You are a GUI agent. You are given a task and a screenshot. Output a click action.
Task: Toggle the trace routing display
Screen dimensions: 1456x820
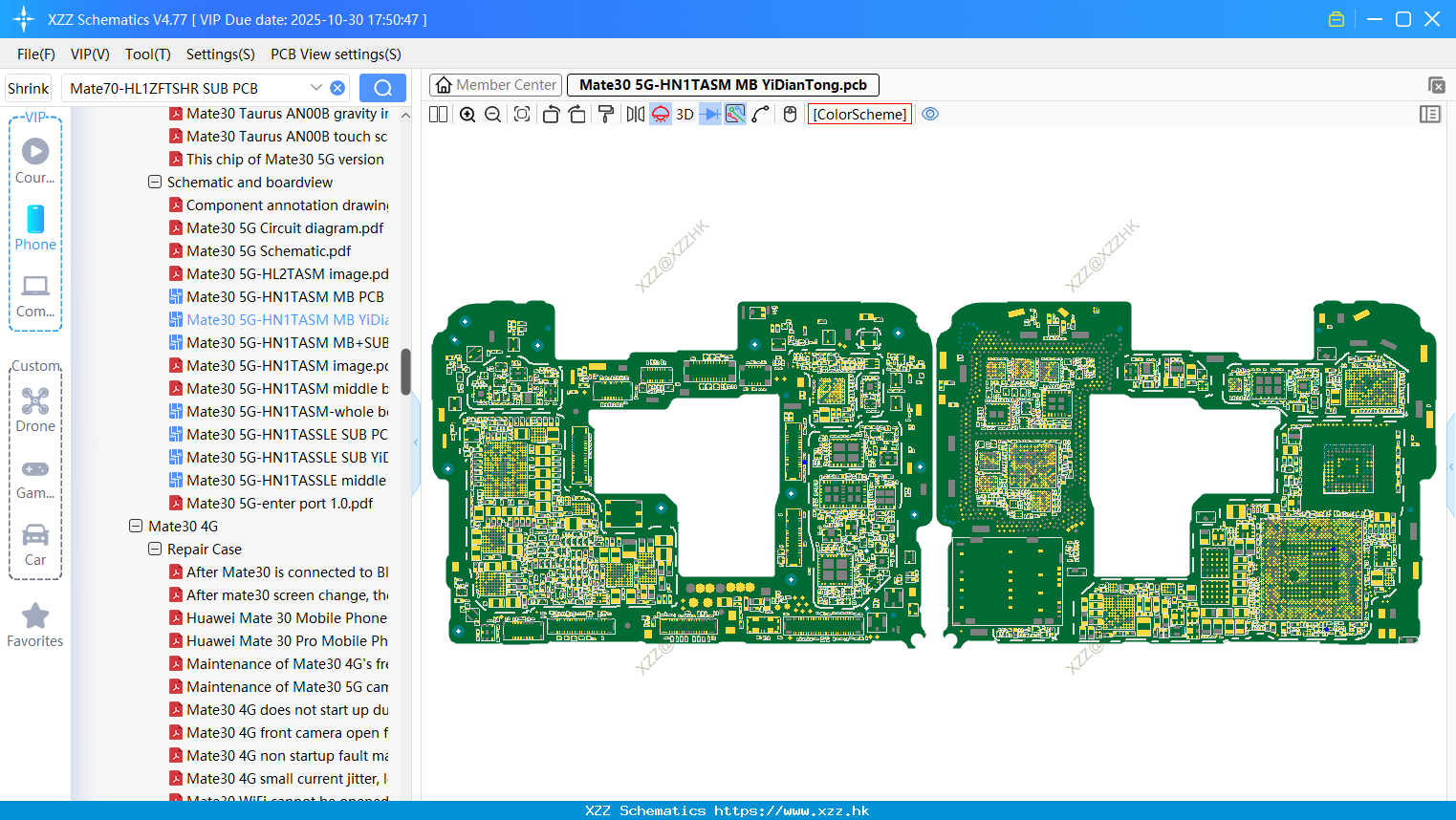pos(735,114)
